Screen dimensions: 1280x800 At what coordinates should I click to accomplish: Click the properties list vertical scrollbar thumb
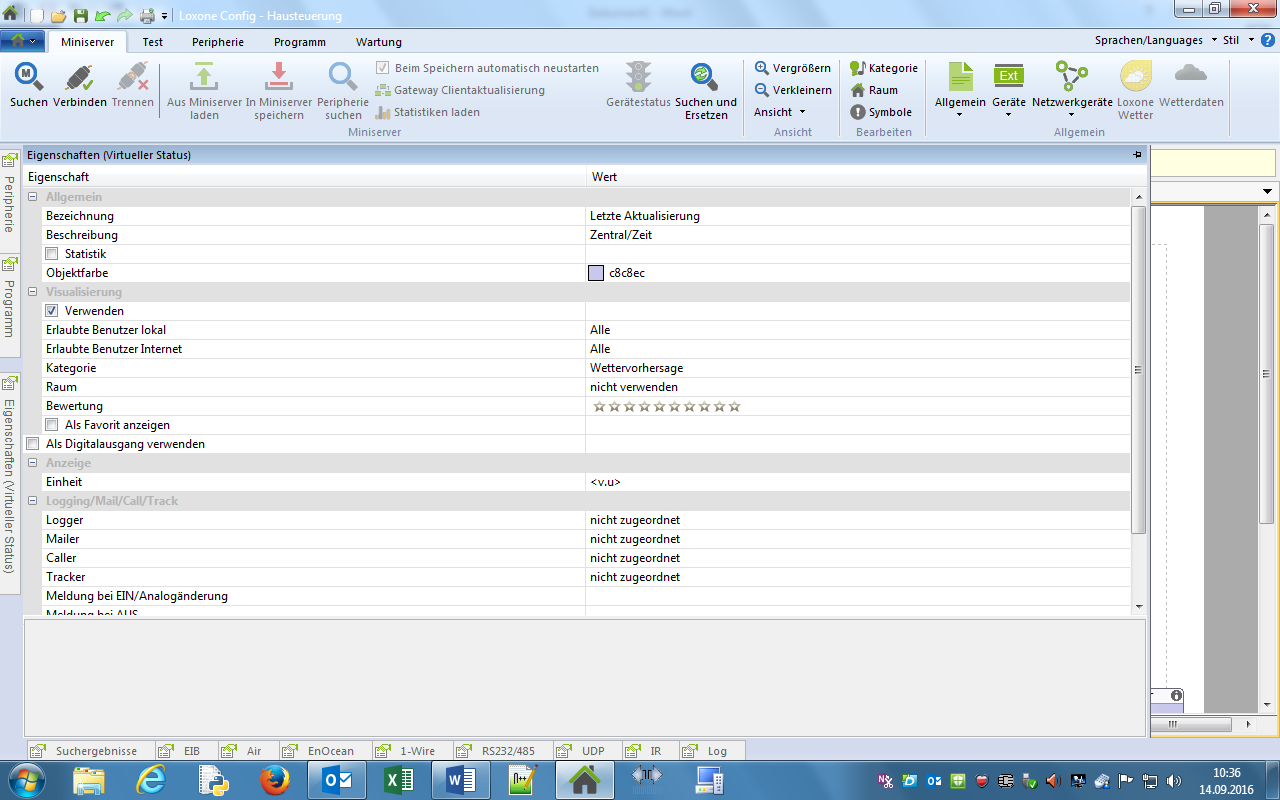1138,370
